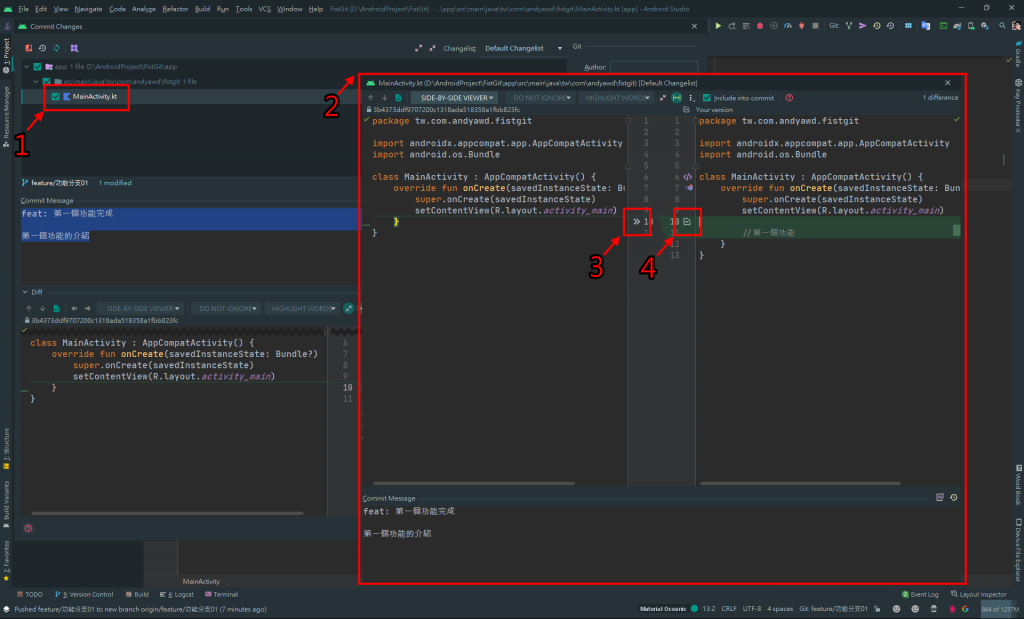1024x619 pixels.
Task: Click the red Debug bug icon
Action: click(x=760, y=26)
